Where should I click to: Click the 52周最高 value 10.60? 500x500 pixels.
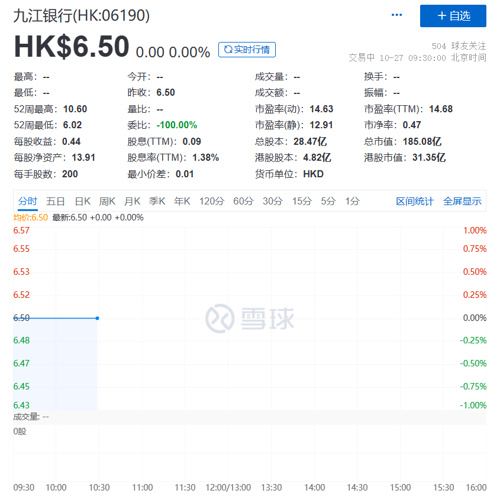pos(75,109)
